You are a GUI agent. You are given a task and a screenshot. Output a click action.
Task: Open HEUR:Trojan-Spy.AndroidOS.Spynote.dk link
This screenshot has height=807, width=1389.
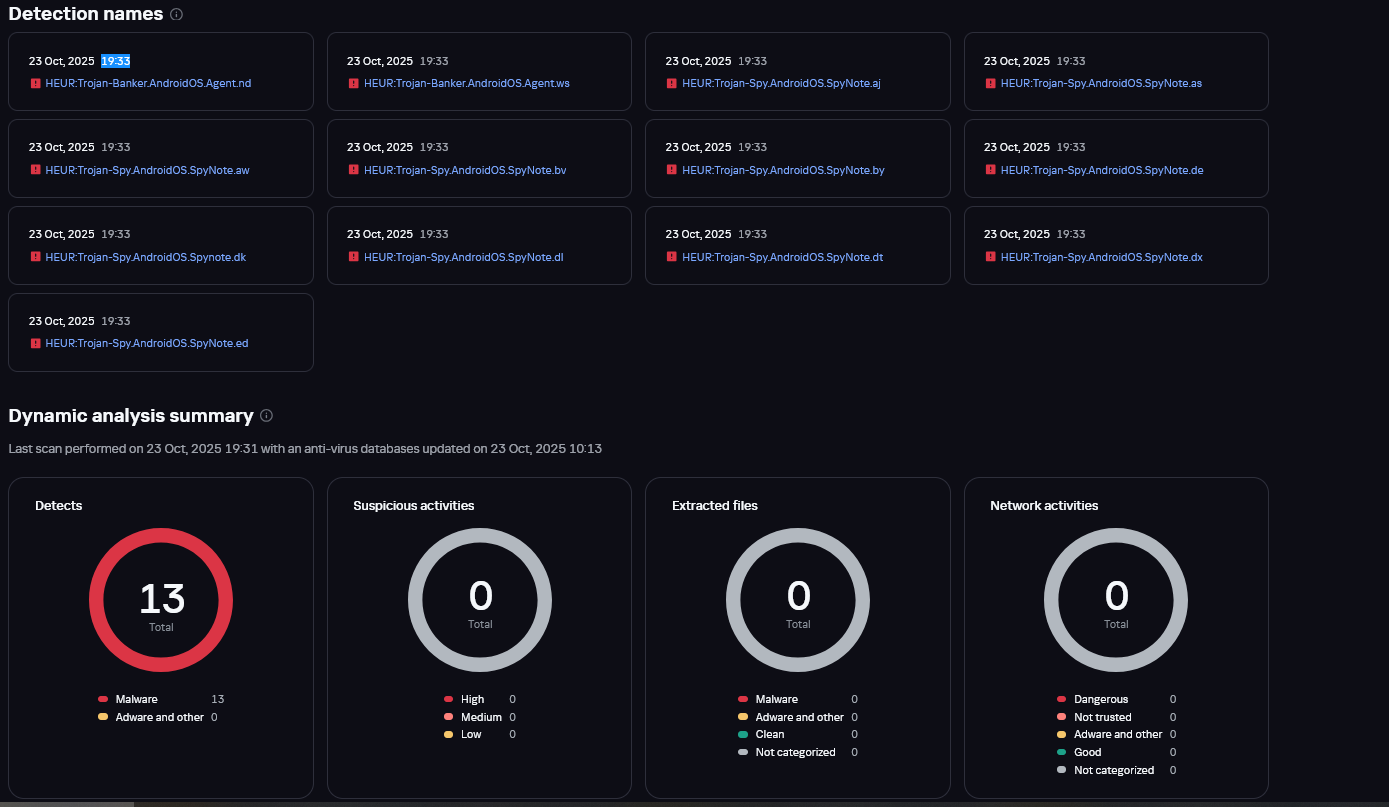pyautogui.click(x=145, y=257)
